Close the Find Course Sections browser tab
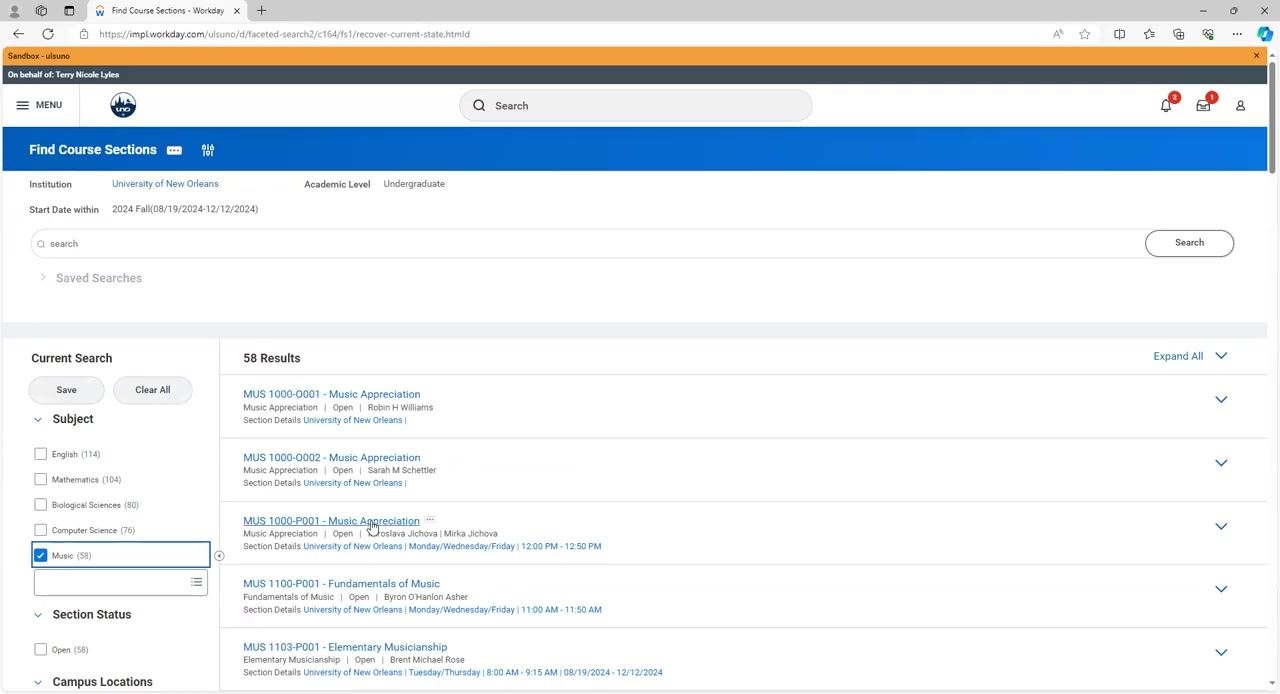This screenshot has height=694, width=1280. coord(237,10)
